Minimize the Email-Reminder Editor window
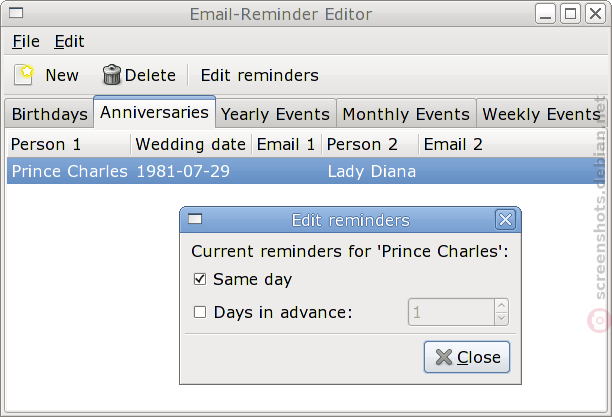Screen dimensions: 612x417 click(x=548, y=14)
